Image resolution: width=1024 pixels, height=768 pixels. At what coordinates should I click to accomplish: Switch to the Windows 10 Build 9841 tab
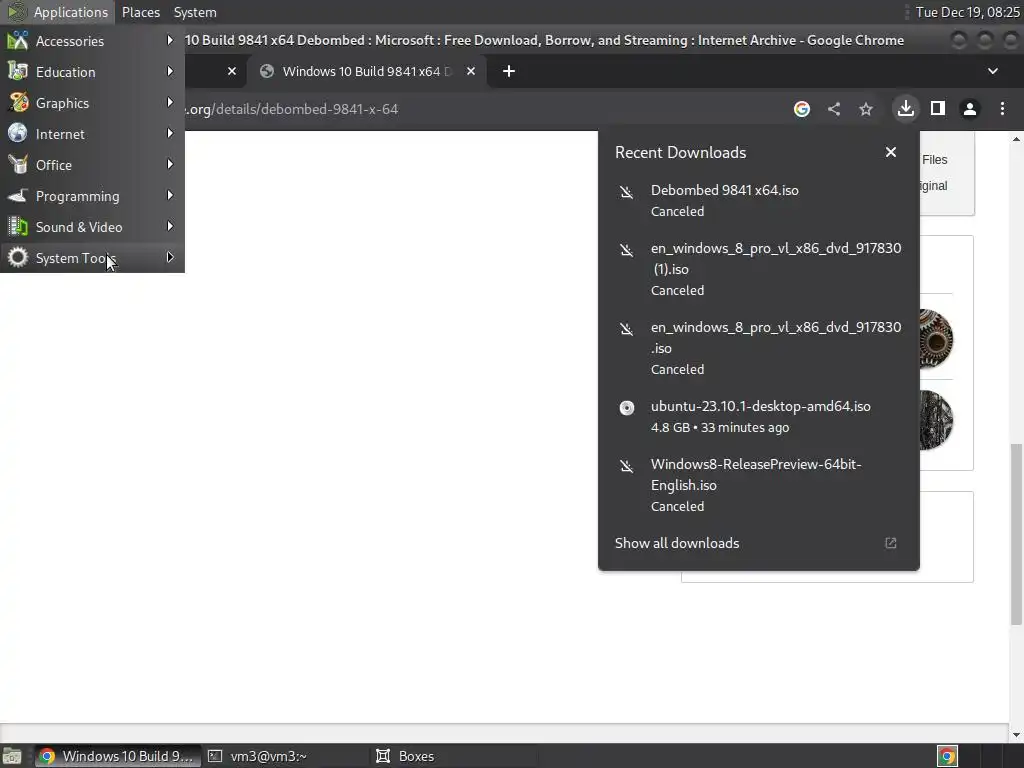366,71
